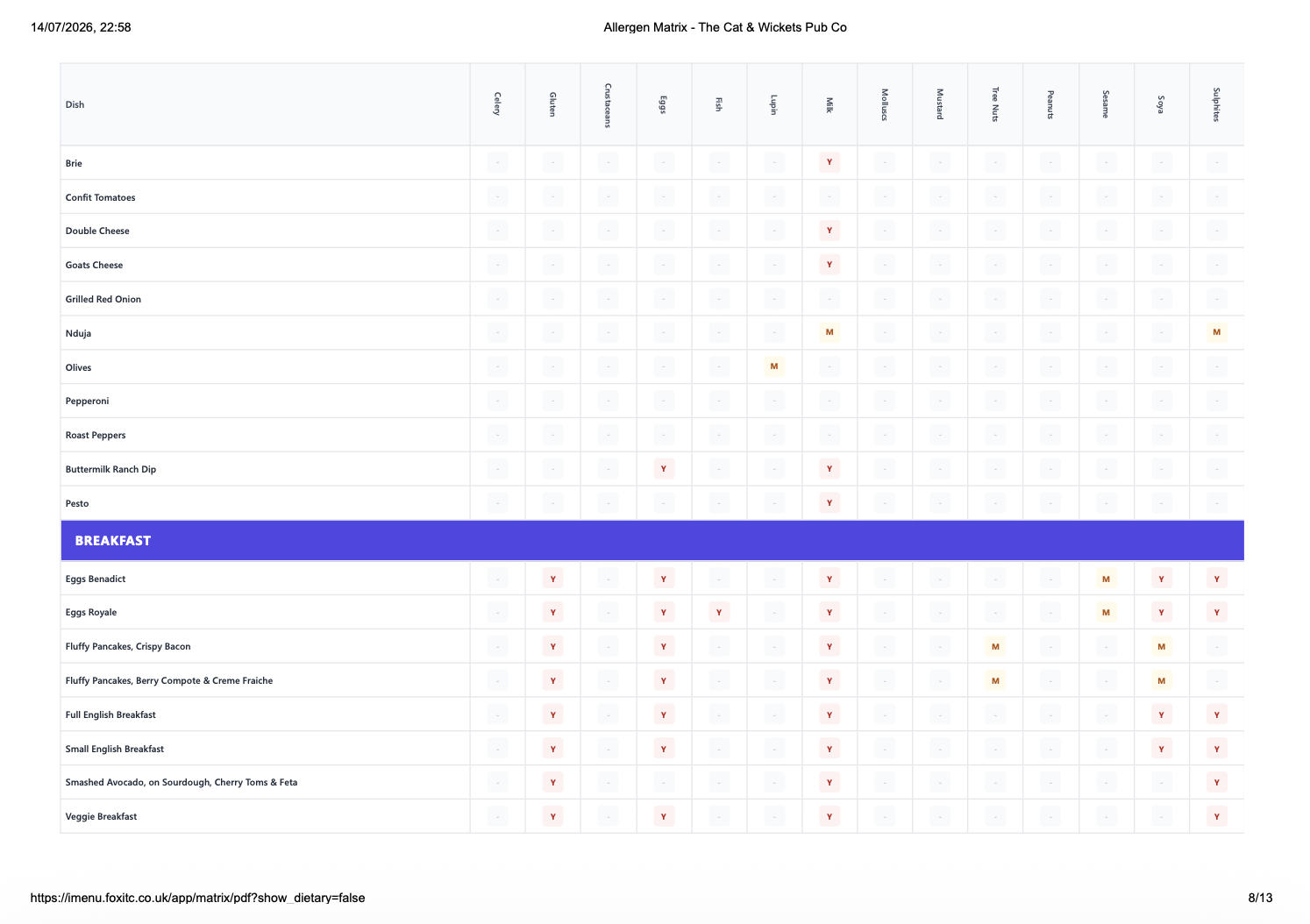Image resolution: width=1310 pixels, height=924 pixels.
Task: Click the Milk M badge for Nduja
Action: (x=829, y=332)
